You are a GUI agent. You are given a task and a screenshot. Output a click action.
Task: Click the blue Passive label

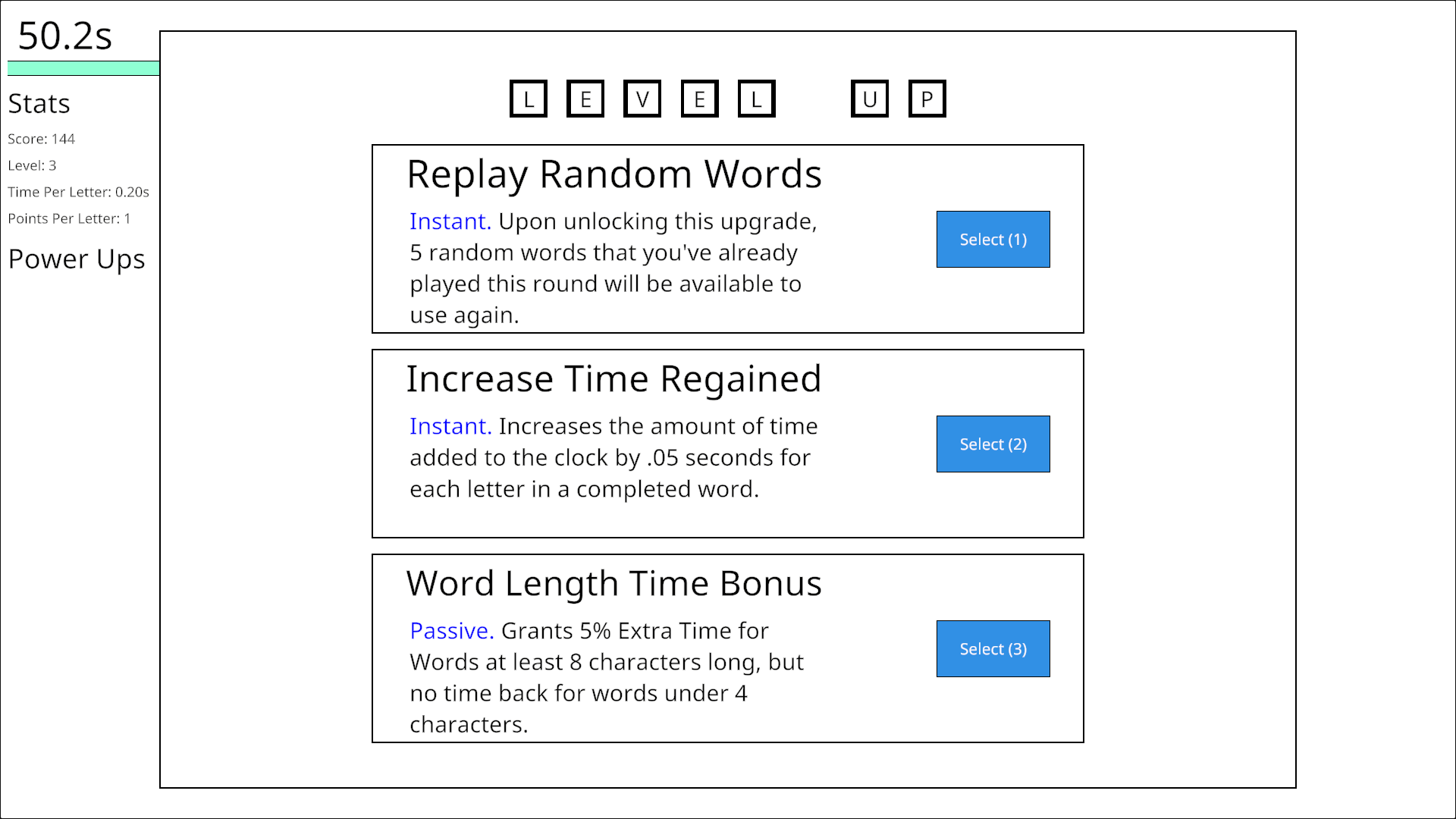click(x=451, y=631)
